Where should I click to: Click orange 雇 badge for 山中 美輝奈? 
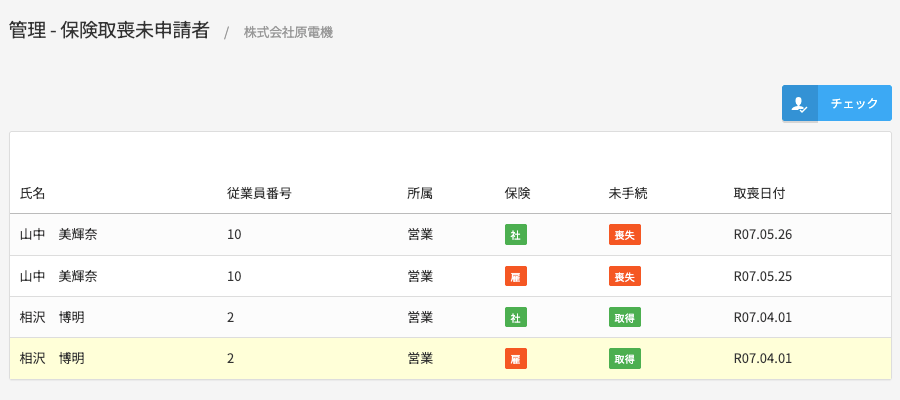click(x=516, y=276)
